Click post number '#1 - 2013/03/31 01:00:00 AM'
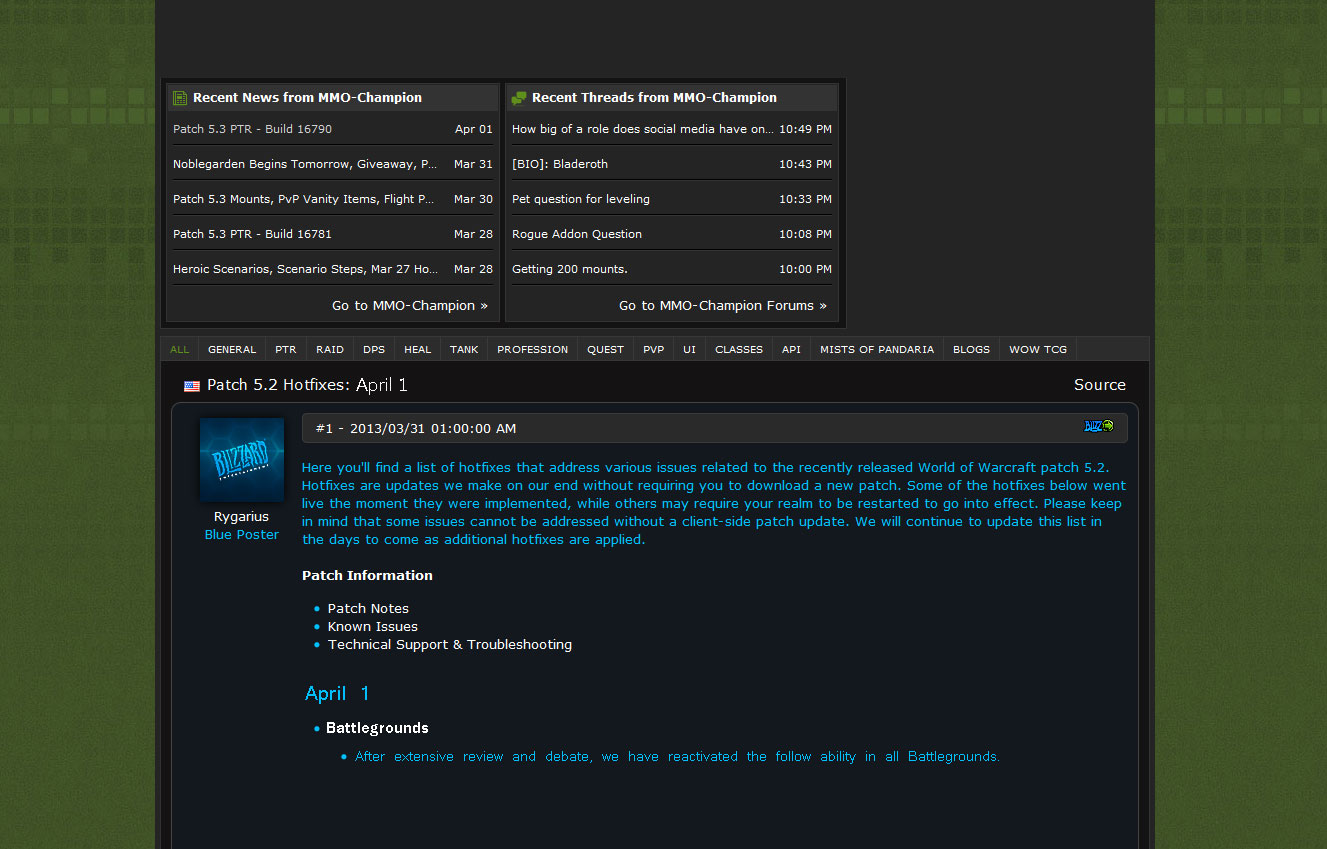 416,428
